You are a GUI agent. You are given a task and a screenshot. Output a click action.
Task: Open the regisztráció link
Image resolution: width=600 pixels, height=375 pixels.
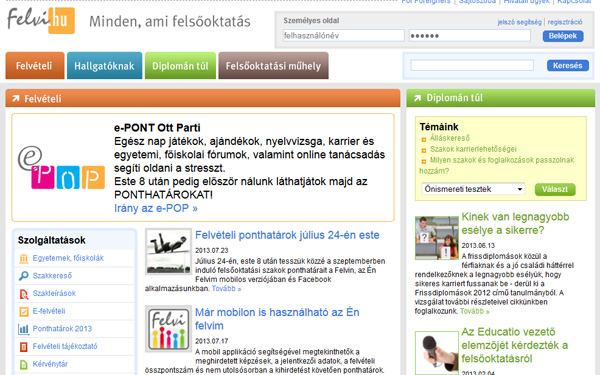[x=565, y=22]
